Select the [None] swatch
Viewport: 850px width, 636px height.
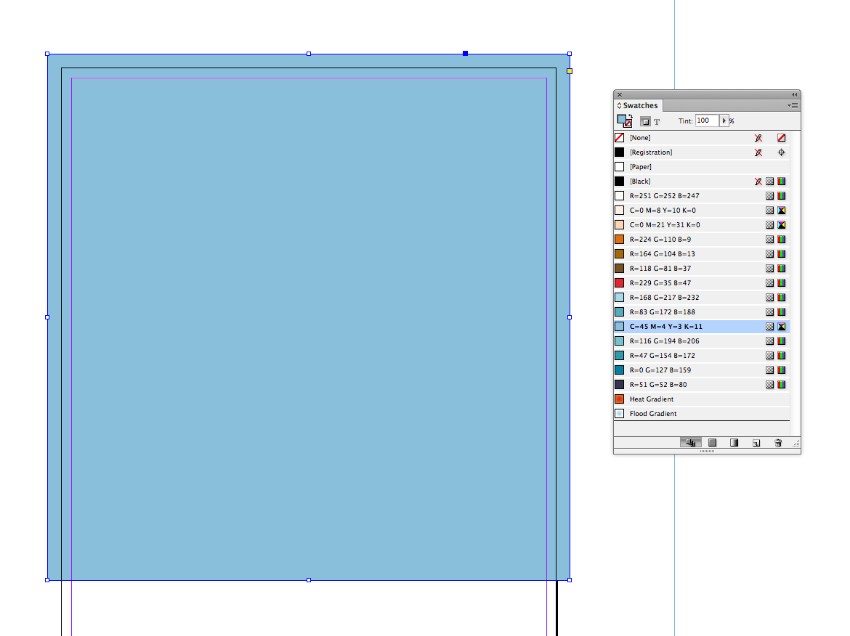[701, 138]
